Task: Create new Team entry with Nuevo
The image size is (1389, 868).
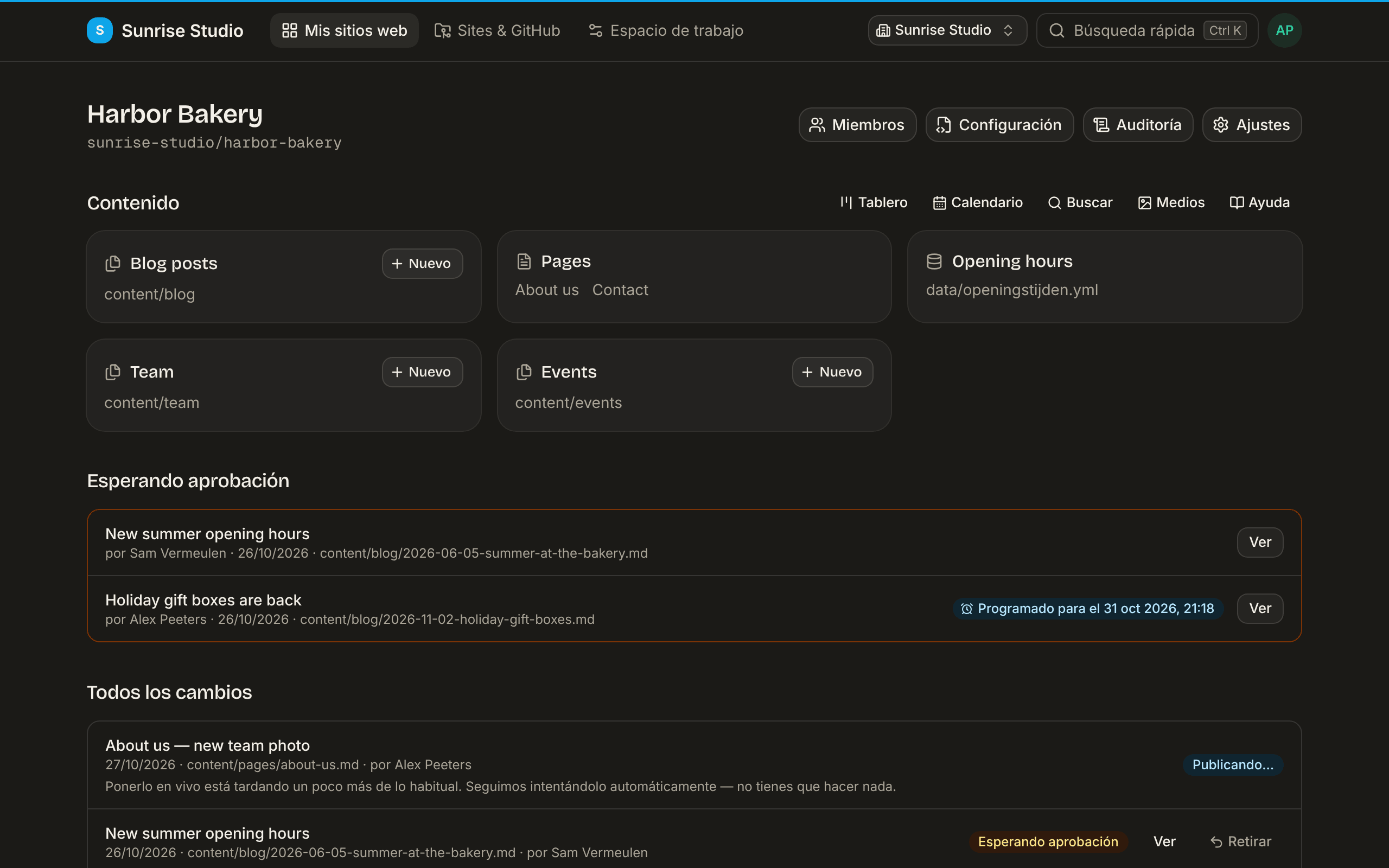Action: [423, 372]
